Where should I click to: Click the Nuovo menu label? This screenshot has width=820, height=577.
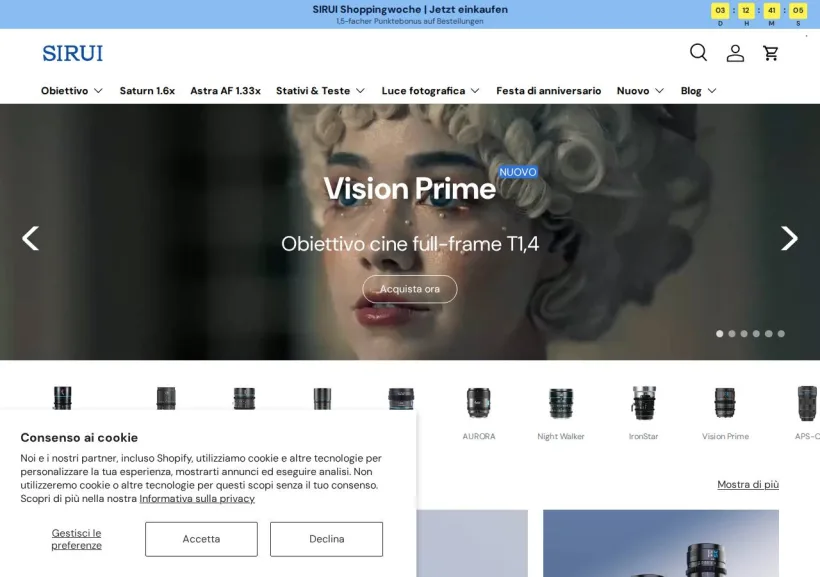[633, 91]
